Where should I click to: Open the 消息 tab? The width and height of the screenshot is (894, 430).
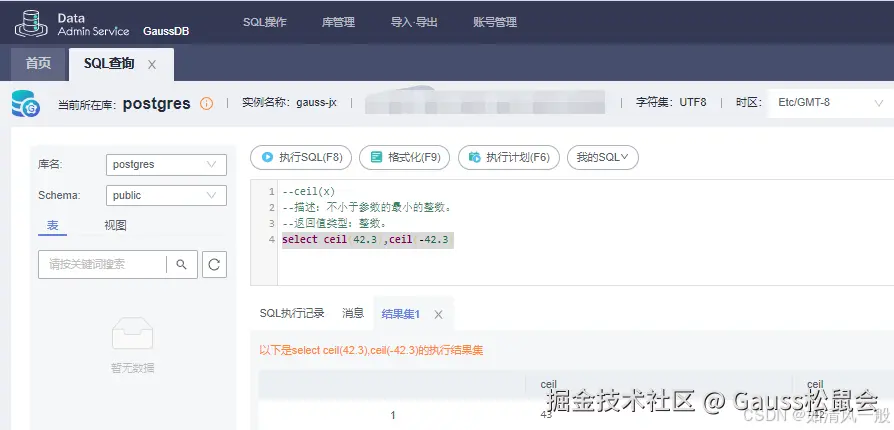[353, 313]
